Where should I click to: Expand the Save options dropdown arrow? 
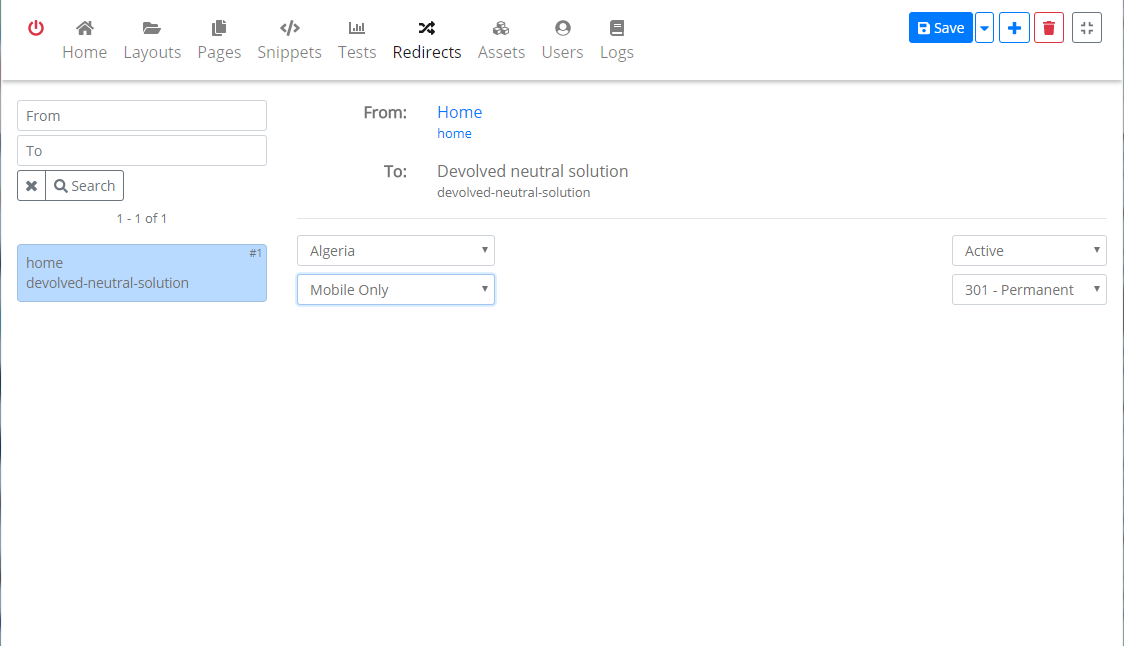(x=984, y=28)
